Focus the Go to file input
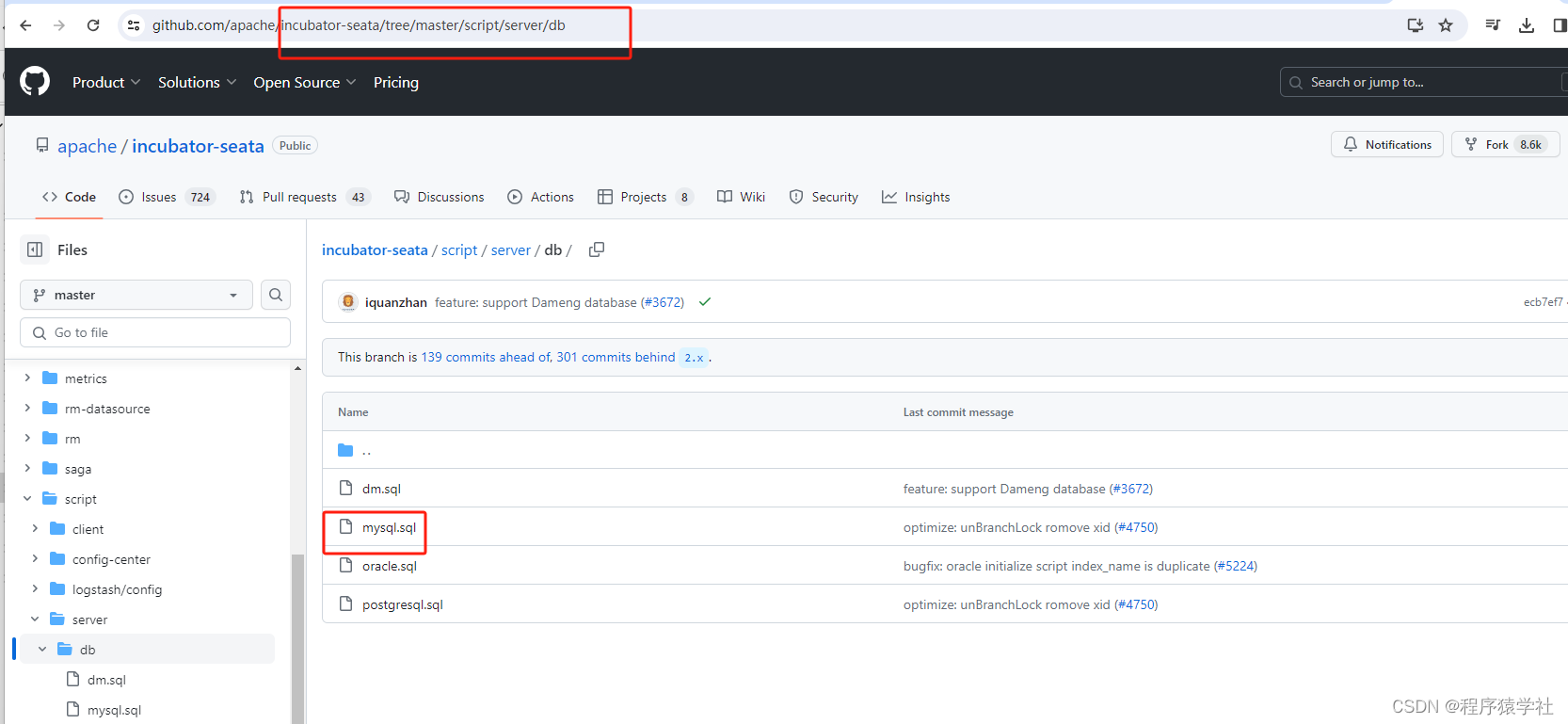1568x724 pixels. (155, 332)
